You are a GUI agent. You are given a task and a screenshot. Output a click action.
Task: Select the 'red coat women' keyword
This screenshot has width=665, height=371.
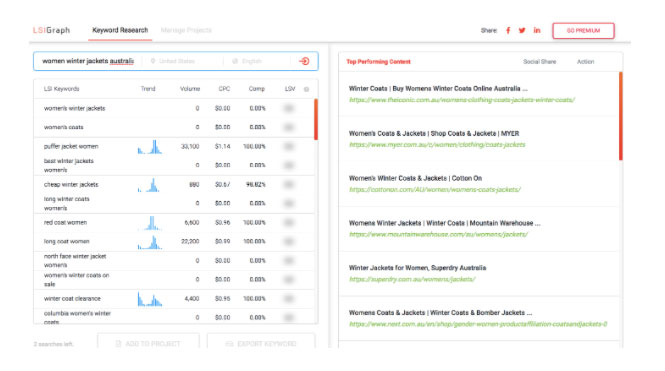pos(65,223)
